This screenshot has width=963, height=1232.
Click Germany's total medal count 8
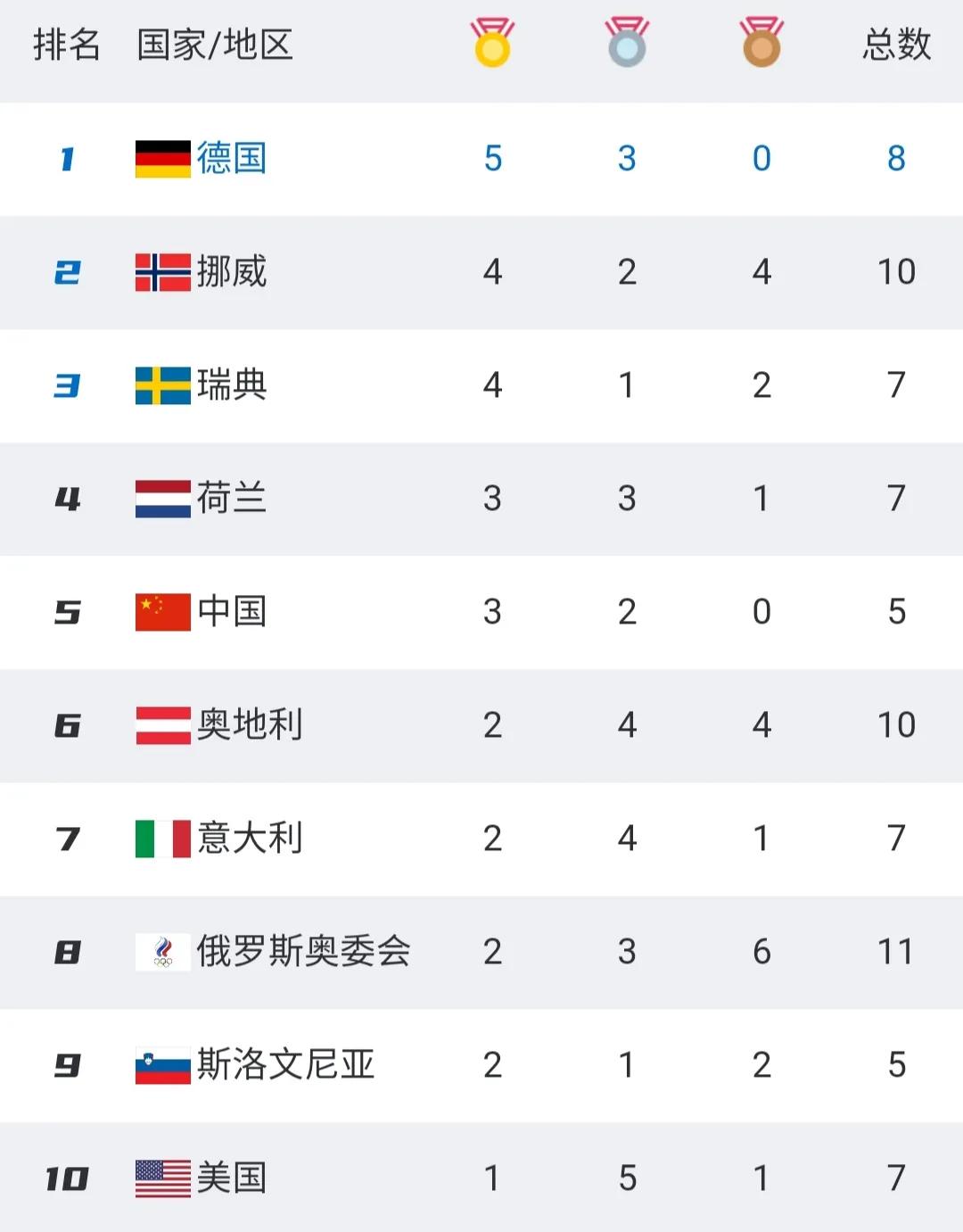896,159
